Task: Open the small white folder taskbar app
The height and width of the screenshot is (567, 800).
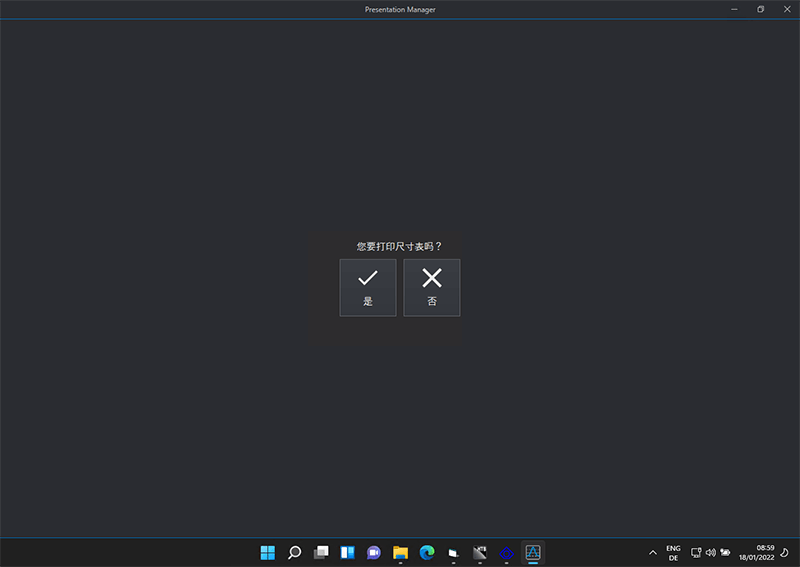Action: 454,552
